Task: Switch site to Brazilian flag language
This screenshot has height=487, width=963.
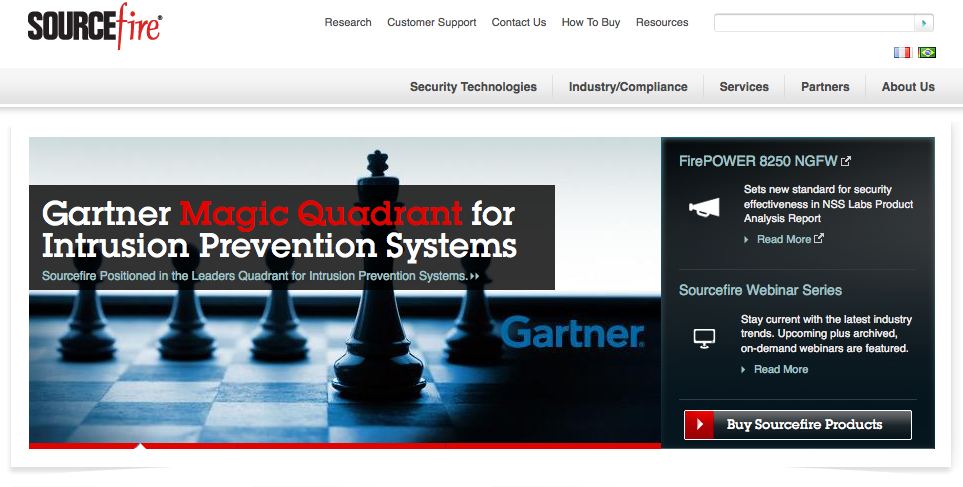Action: pyautogui.click(x=927, y=53)
